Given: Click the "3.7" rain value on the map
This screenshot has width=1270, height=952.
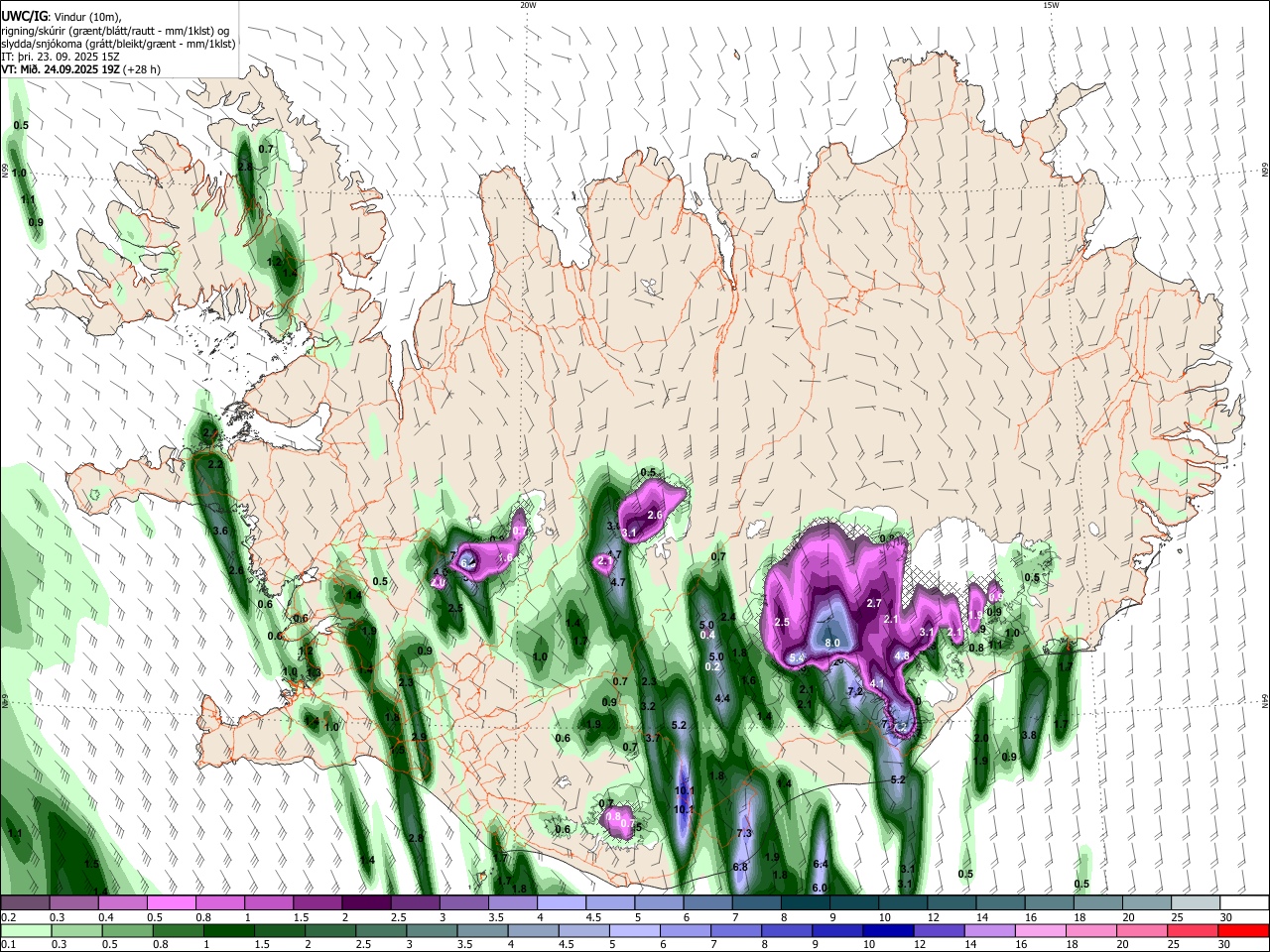Looking at the screenshot, I should 652,738.
